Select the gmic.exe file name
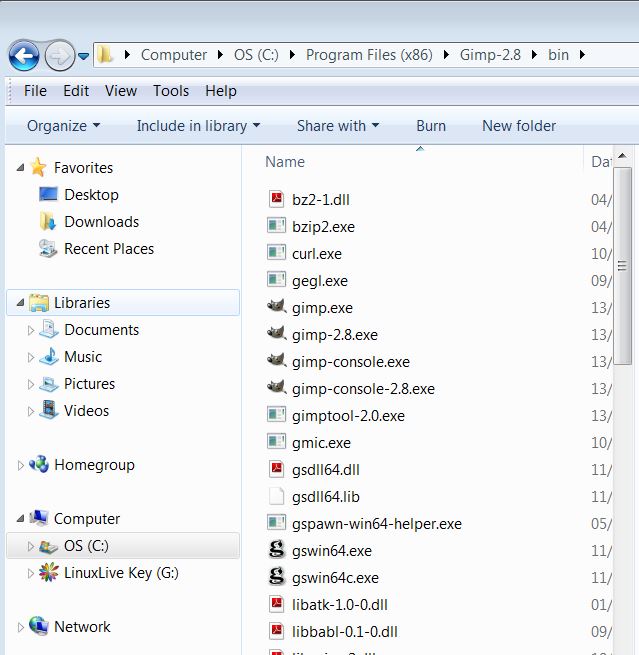The width and height of the screenshot is (639, 655). 321,443
